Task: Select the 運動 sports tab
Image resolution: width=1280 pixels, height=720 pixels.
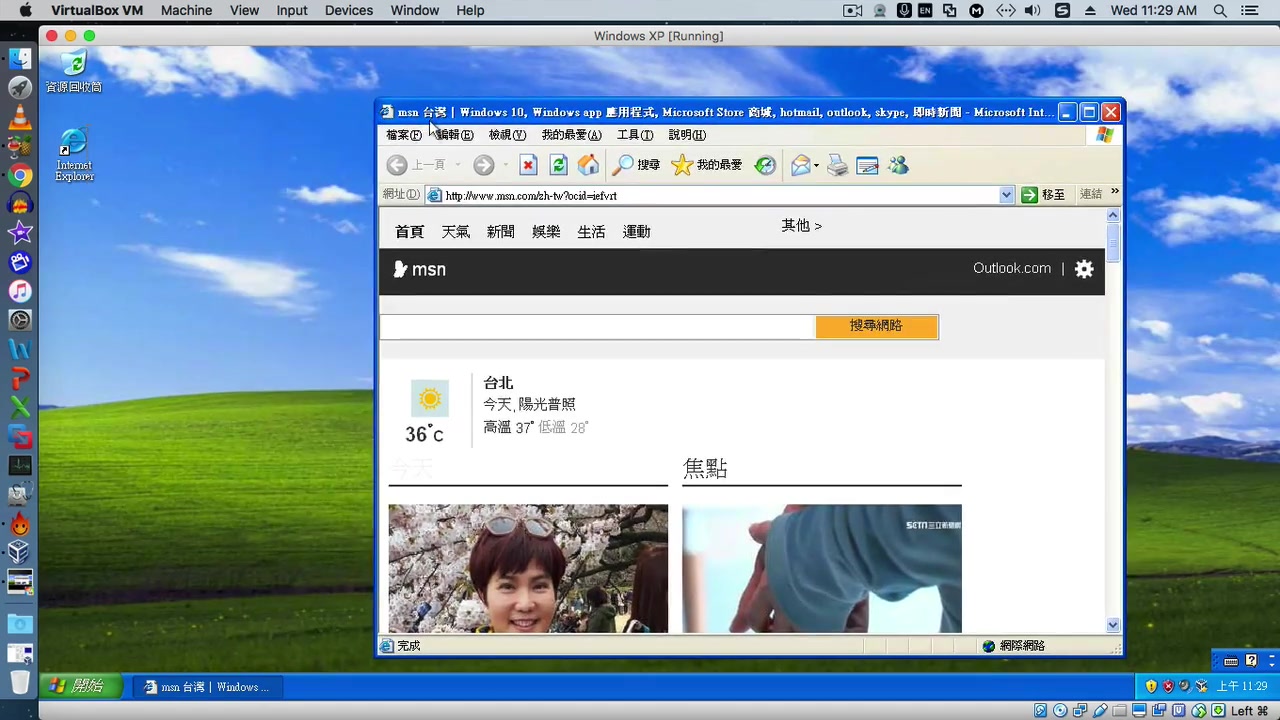Action: 636,232
